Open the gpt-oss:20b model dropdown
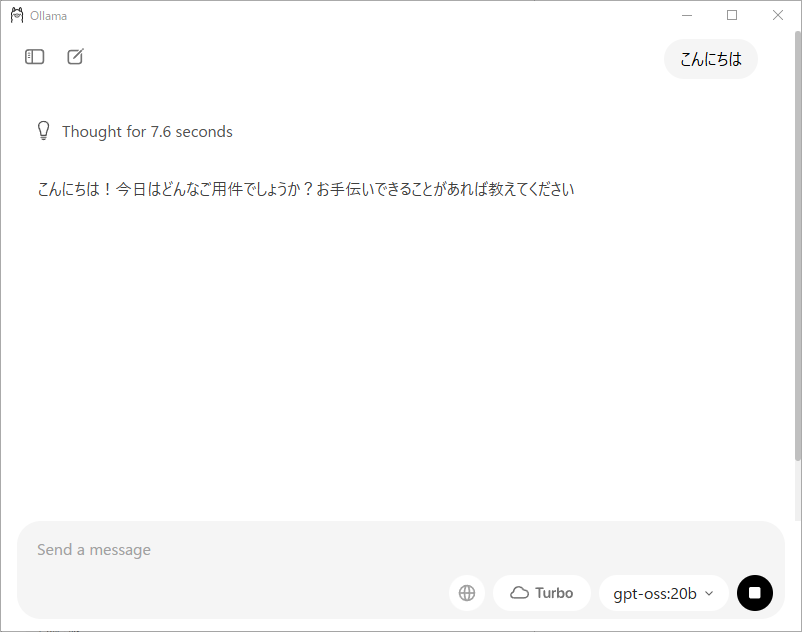802x632 pixels. click(x=663, y=593)
